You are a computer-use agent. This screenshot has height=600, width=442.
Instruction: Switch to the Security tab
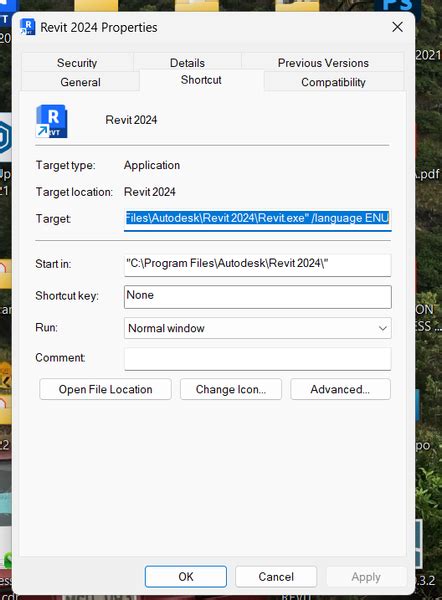(77, 62)
